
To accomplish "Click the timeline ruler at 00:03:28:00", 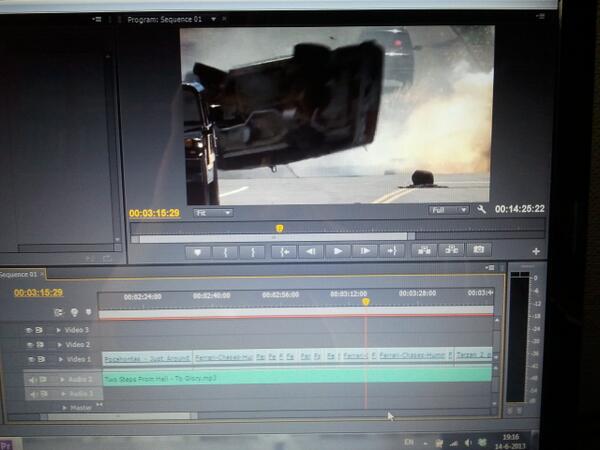I will tap(417, 293).
